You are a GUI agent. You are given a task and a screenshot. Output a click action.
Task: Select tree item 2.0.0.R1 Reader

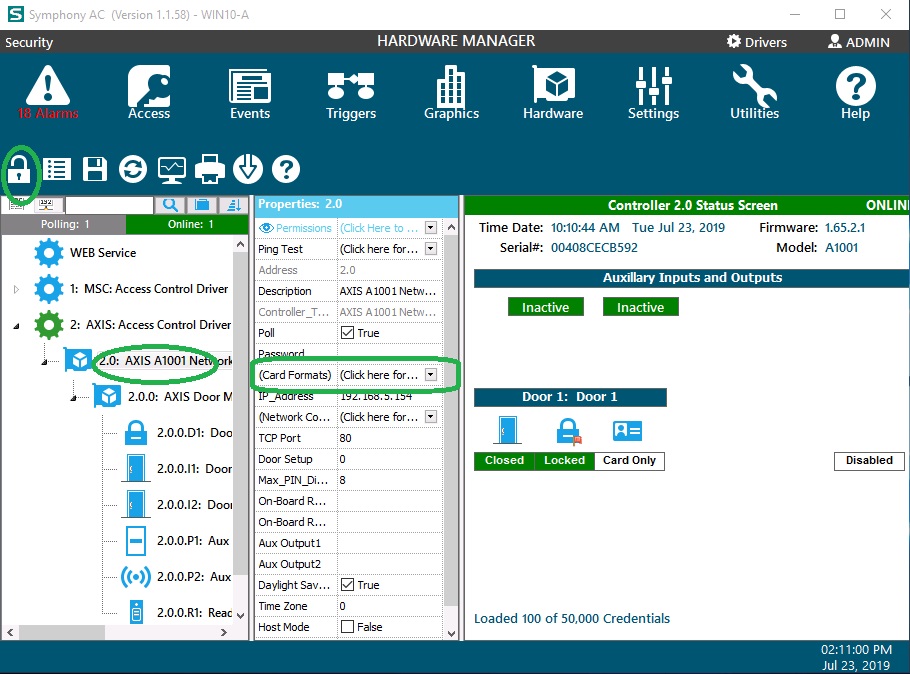pyautogui.click(x=194, y=612)
